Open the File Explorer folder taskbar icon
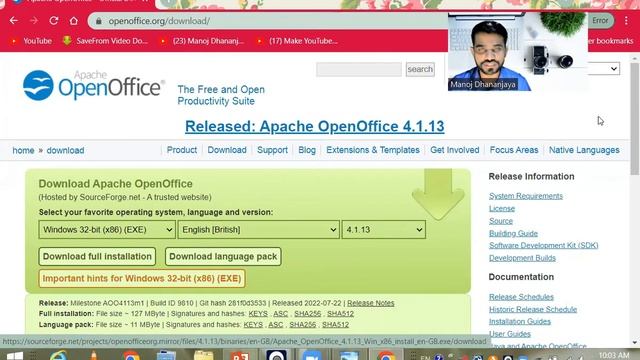The width and height of the screenshot is (640, 360). point(203,356)
